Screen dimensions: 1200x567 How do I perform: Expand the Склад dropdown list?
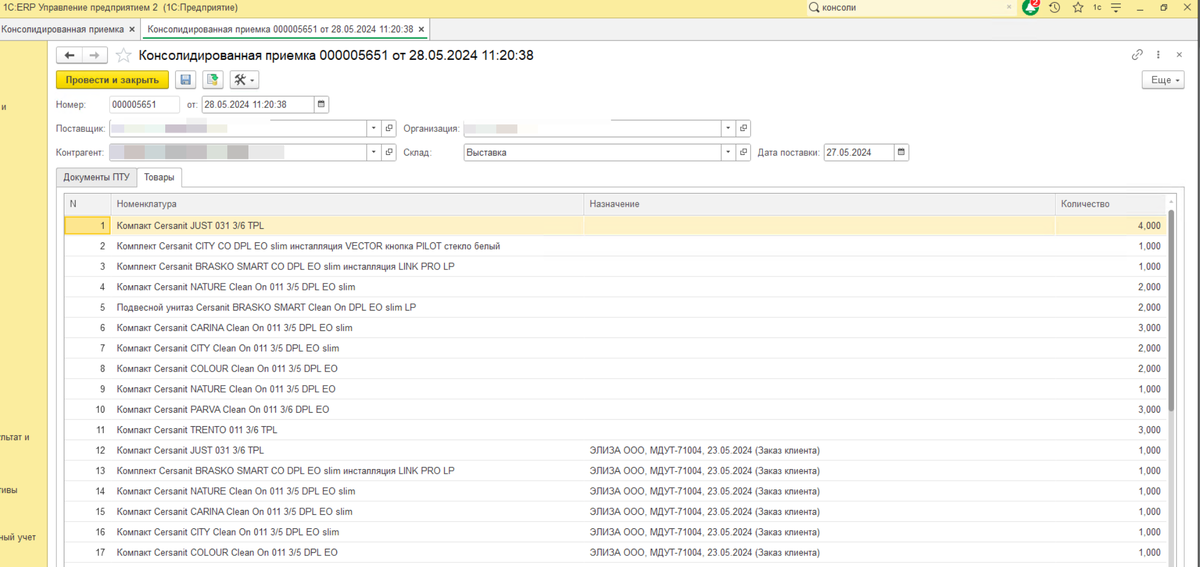[729, 153]
